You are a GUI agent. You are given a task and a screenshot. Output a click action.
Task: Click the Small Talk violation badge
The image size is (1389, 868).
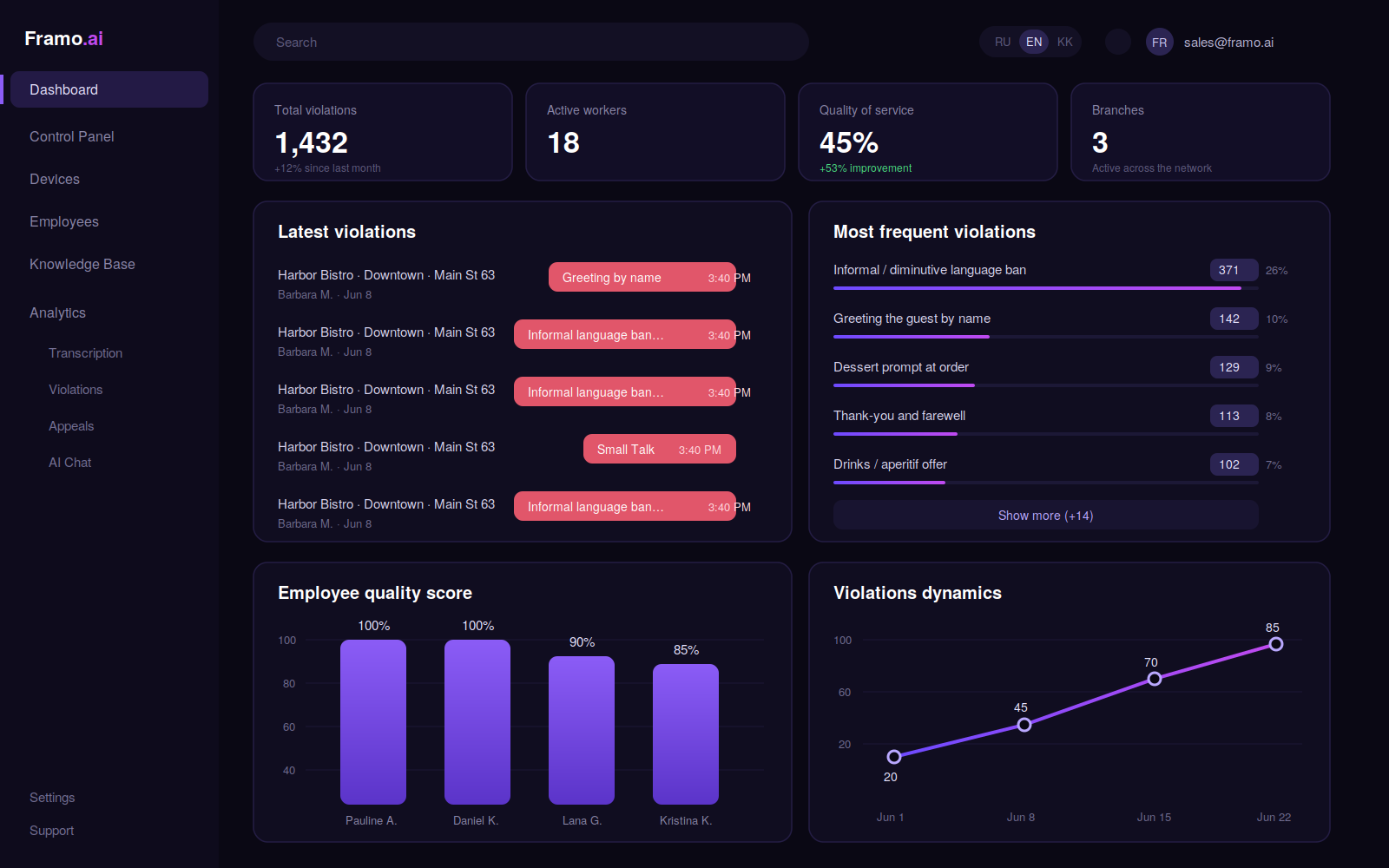coord(660,449)
